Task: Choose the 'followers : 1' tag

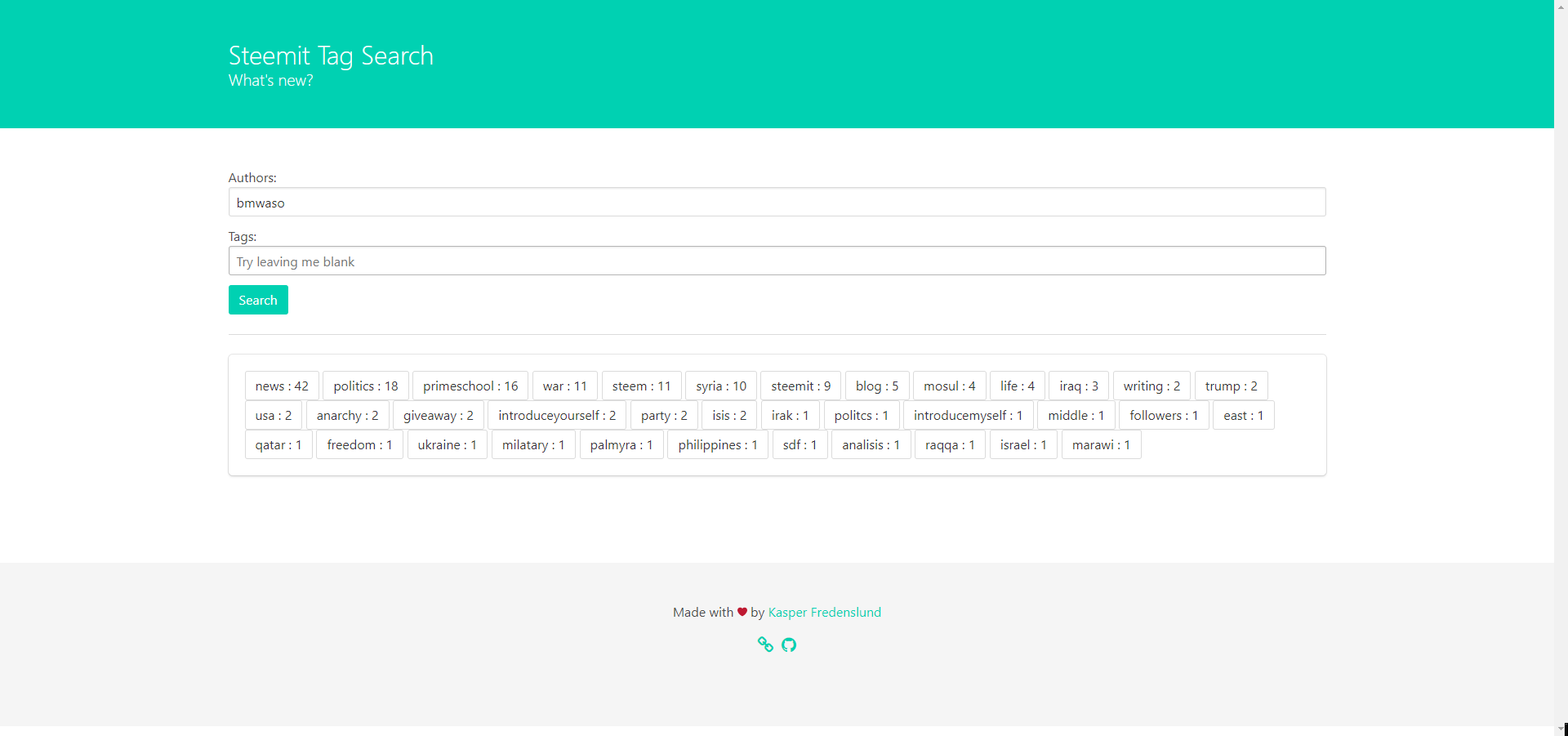Action: tap(1164, 415)
